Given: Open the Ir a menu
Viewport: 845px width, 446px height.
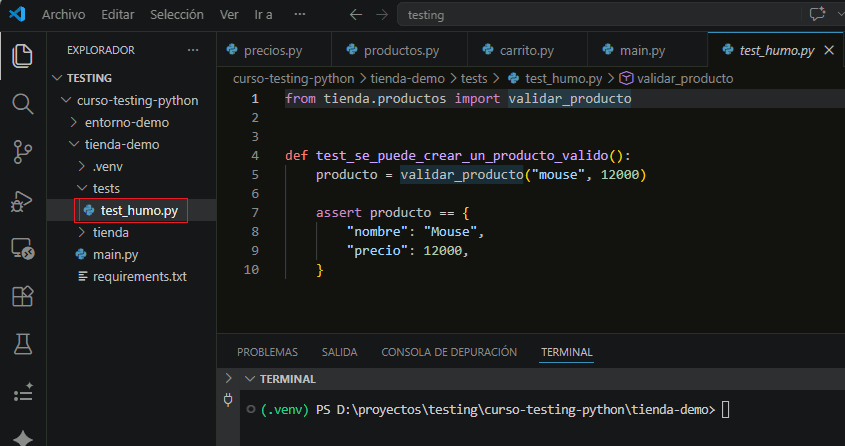Looking at the screenshot, I should coord(264,15).
